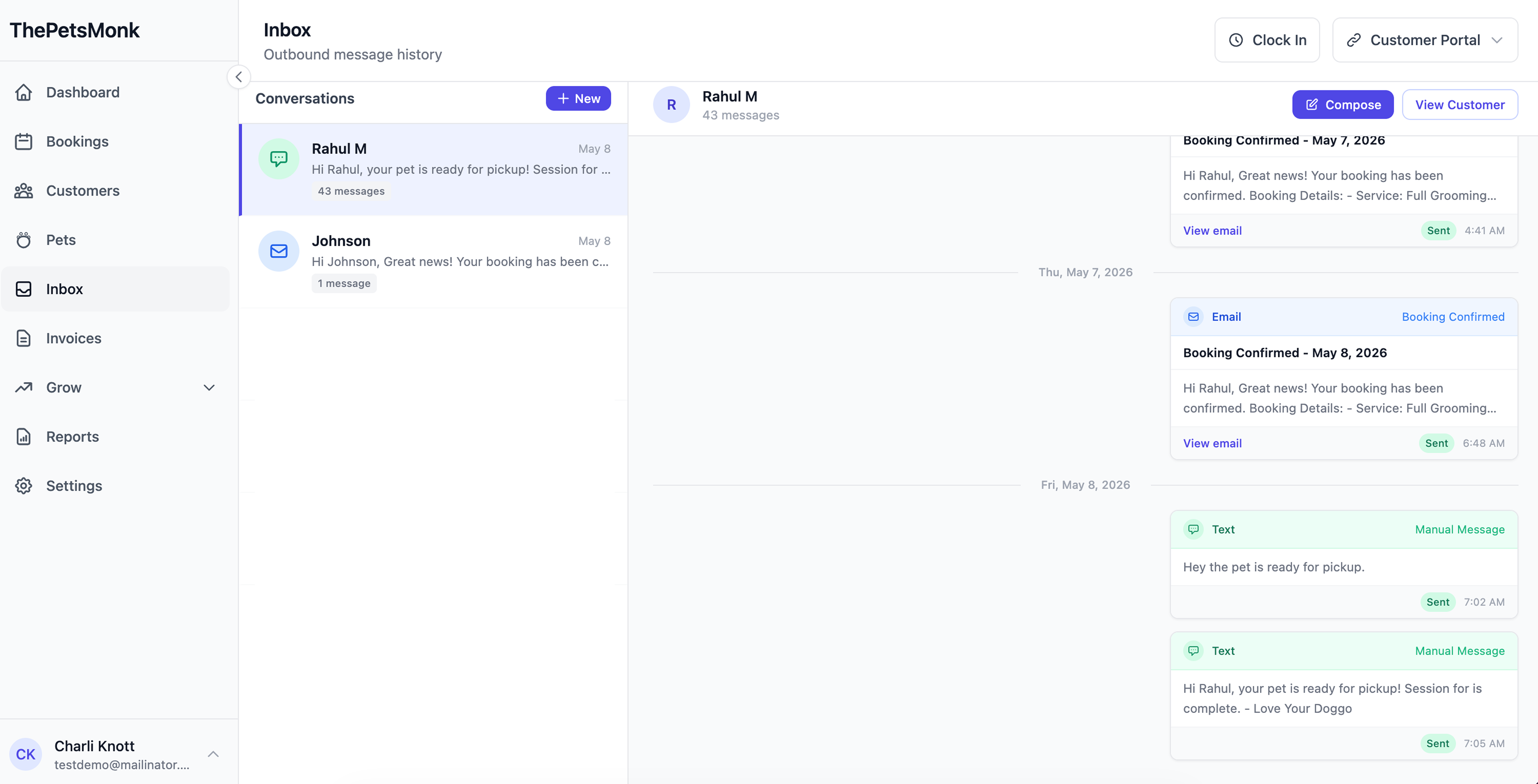
Task: Open Invoices from sidebar
Action: pyautogui.click(x=74, y=338)
